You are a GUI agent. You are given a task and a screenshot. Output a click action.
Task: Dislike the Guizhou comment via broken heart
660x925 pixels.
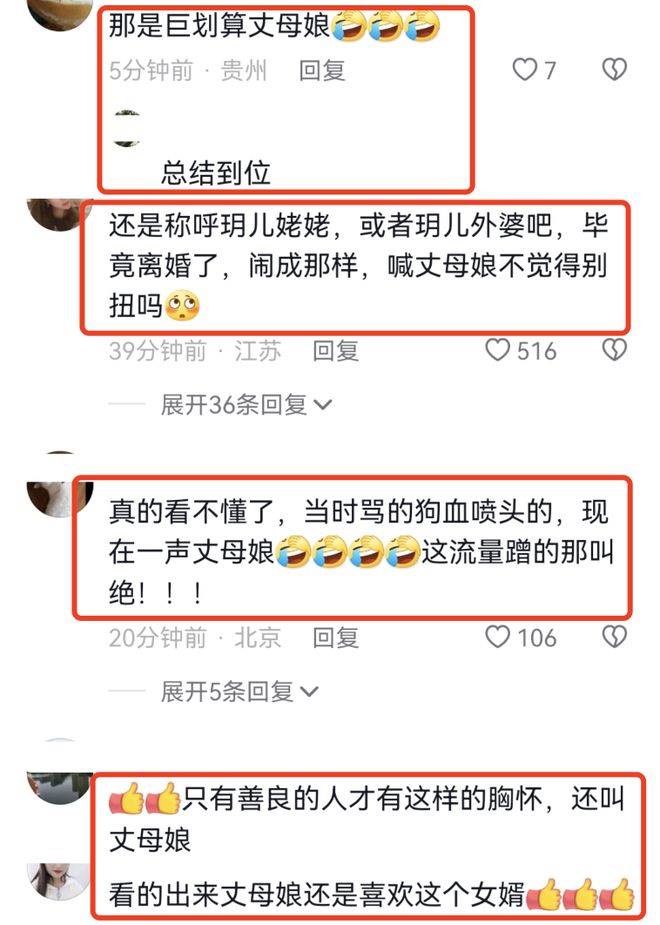pyautogui.click(x=614, y=70)
